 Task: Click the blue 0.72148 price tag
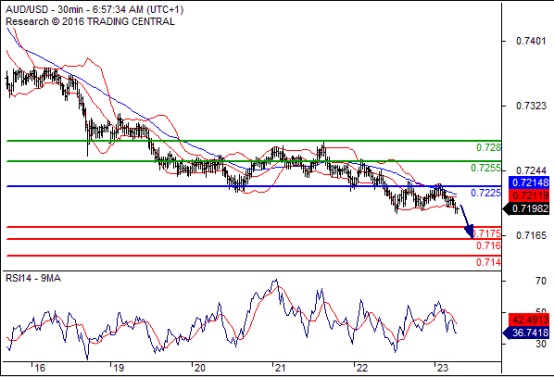[529, 183]
